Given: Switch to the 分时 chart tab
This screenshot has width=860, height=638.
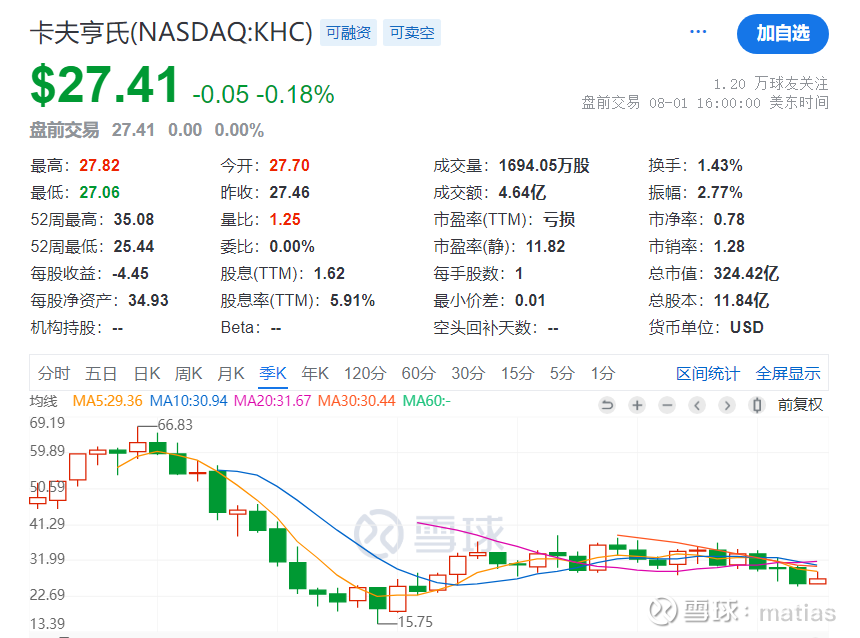Looking at the screenshot, I should (54, 374).
